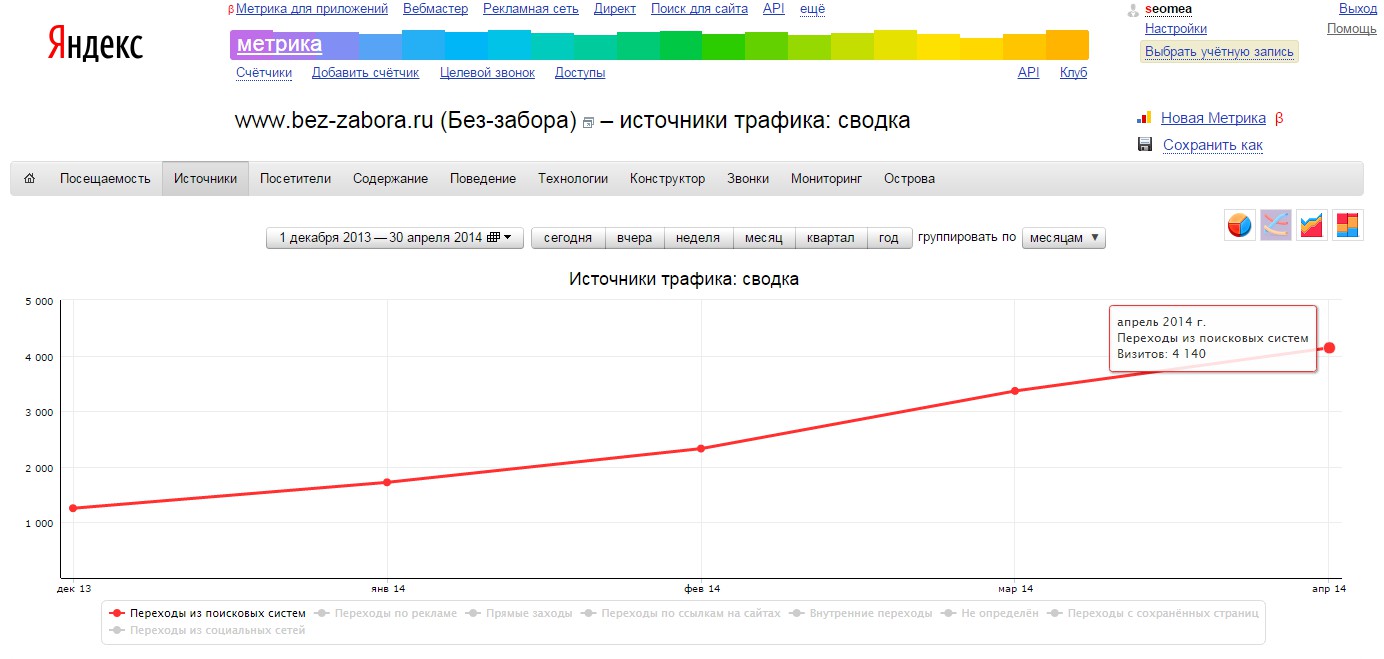The width and height of the screenshot is (1384, 659).
Task: Open the Конструктор tab
Action: click(x=667, y=179)
